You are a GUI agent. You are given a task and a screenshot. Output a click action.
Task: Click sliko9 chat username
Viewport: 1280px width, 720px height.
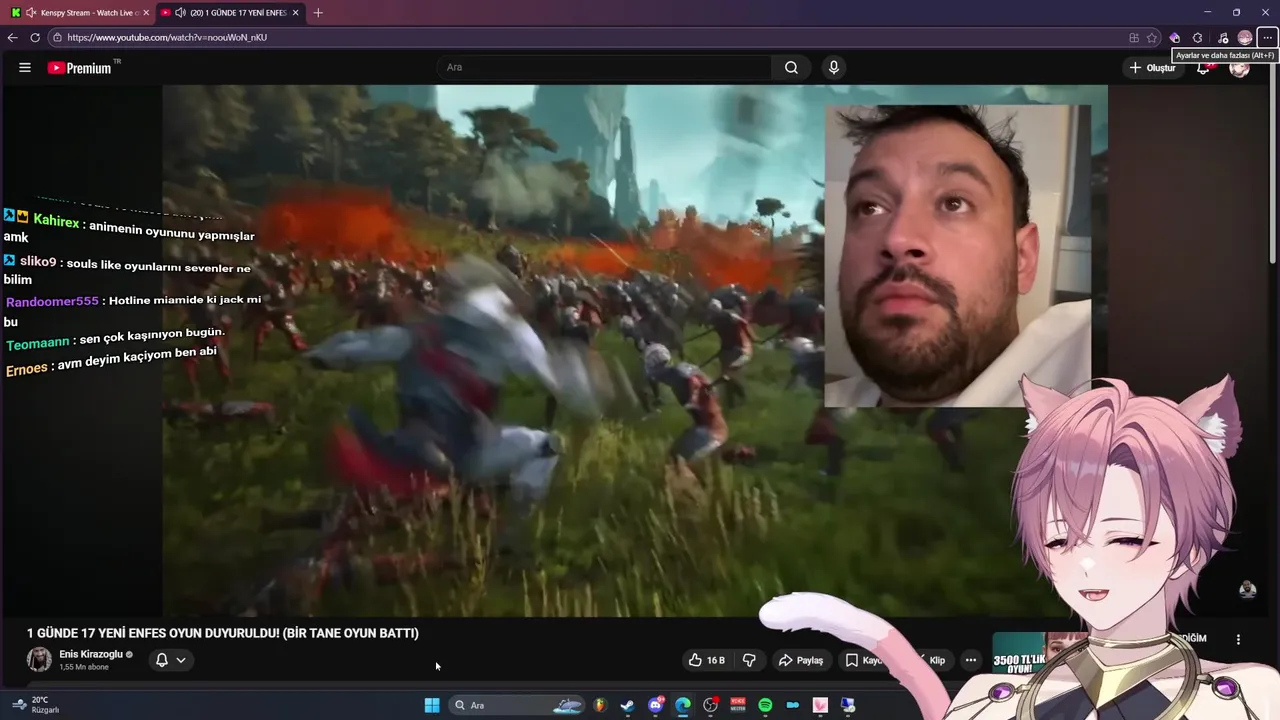tap(39, 262)
